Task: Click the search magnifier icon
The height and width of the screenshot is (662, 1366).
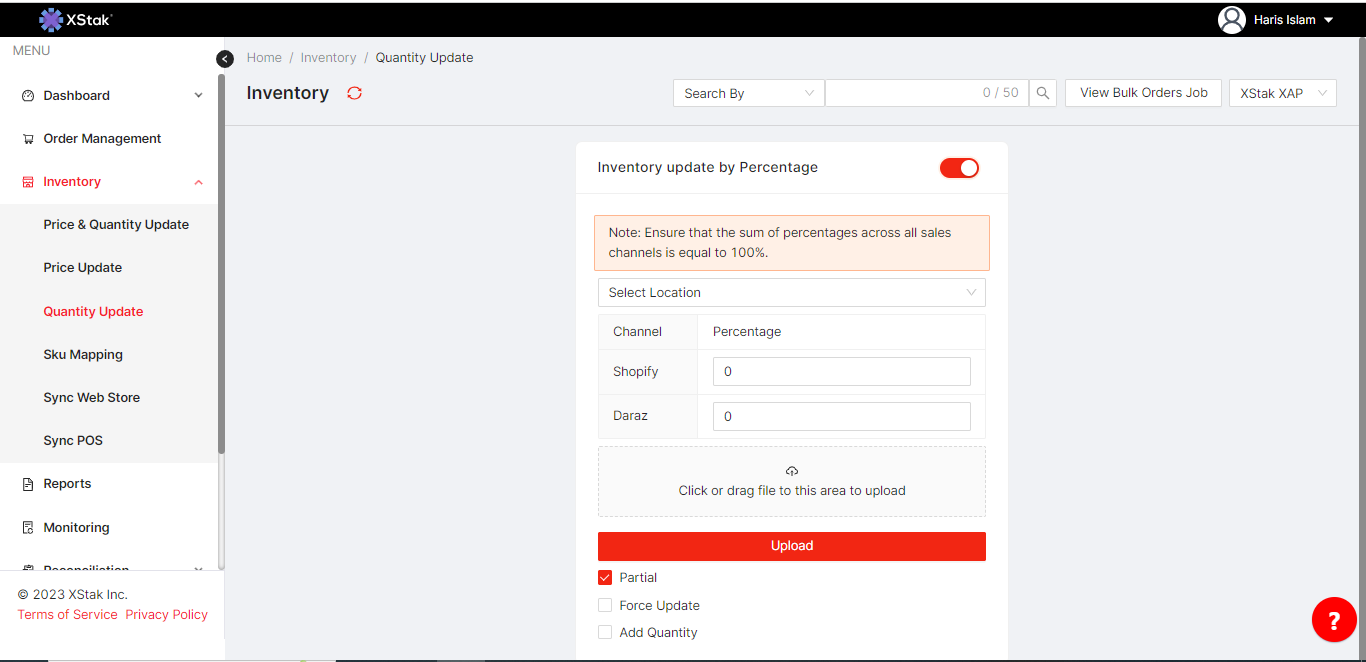Action: tap(1043, 93)
